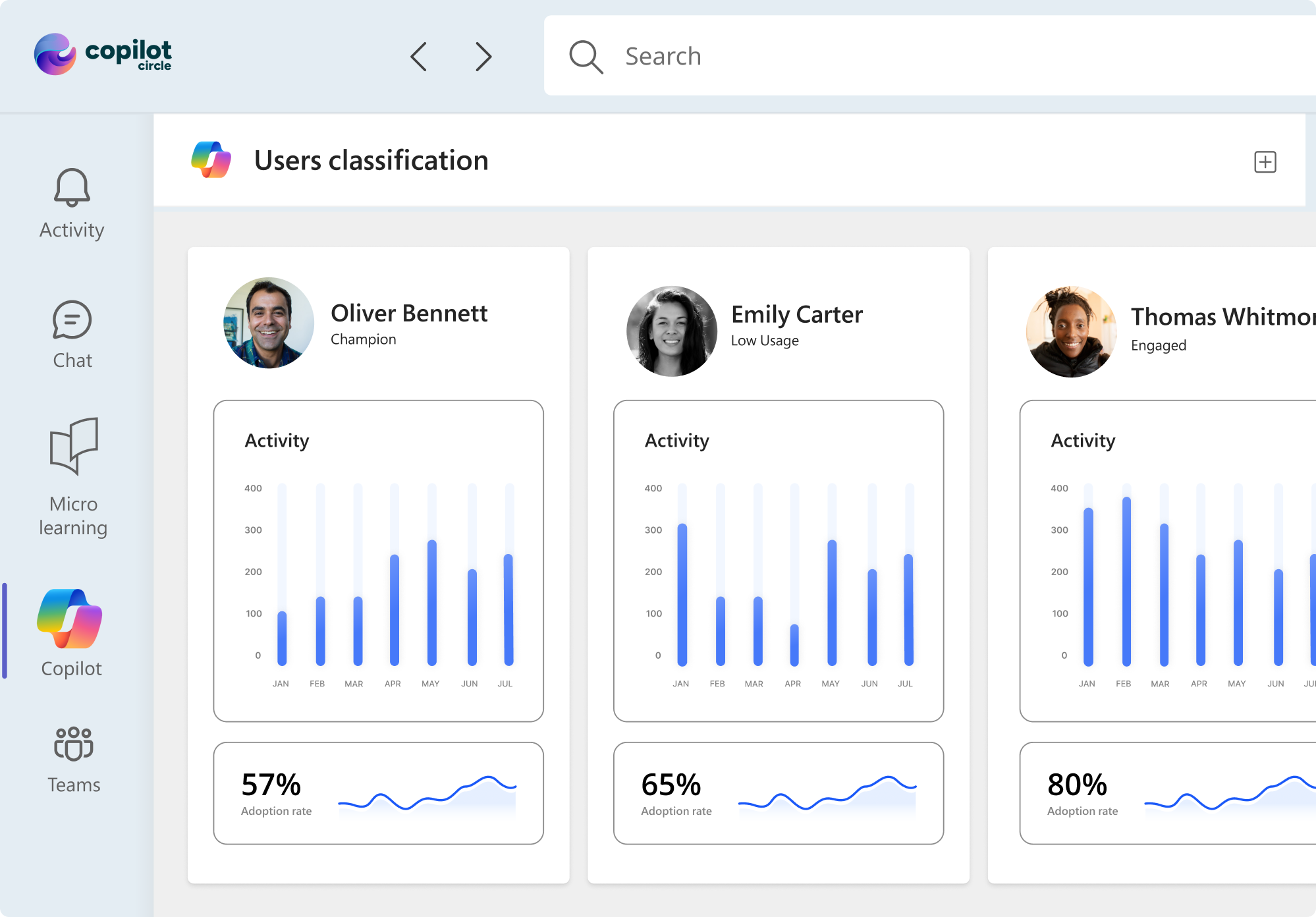
Task: Click the Copilot Circle logo
Action: coord(103,54)
